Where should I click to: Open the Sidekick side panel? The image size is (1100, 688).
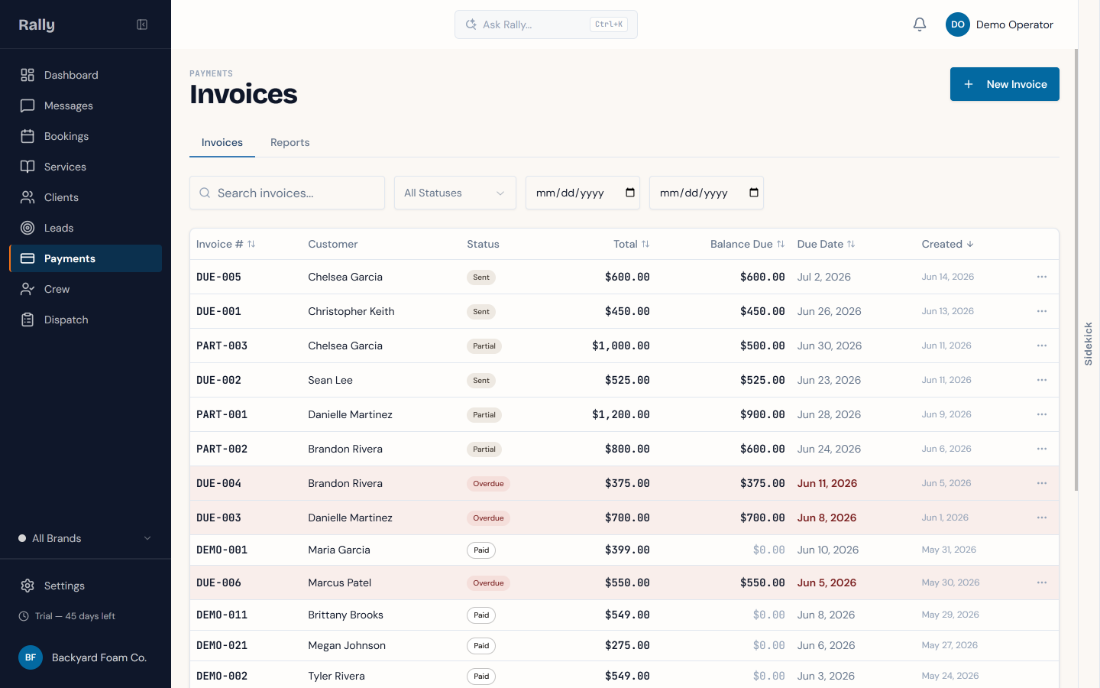[1088, 344]
